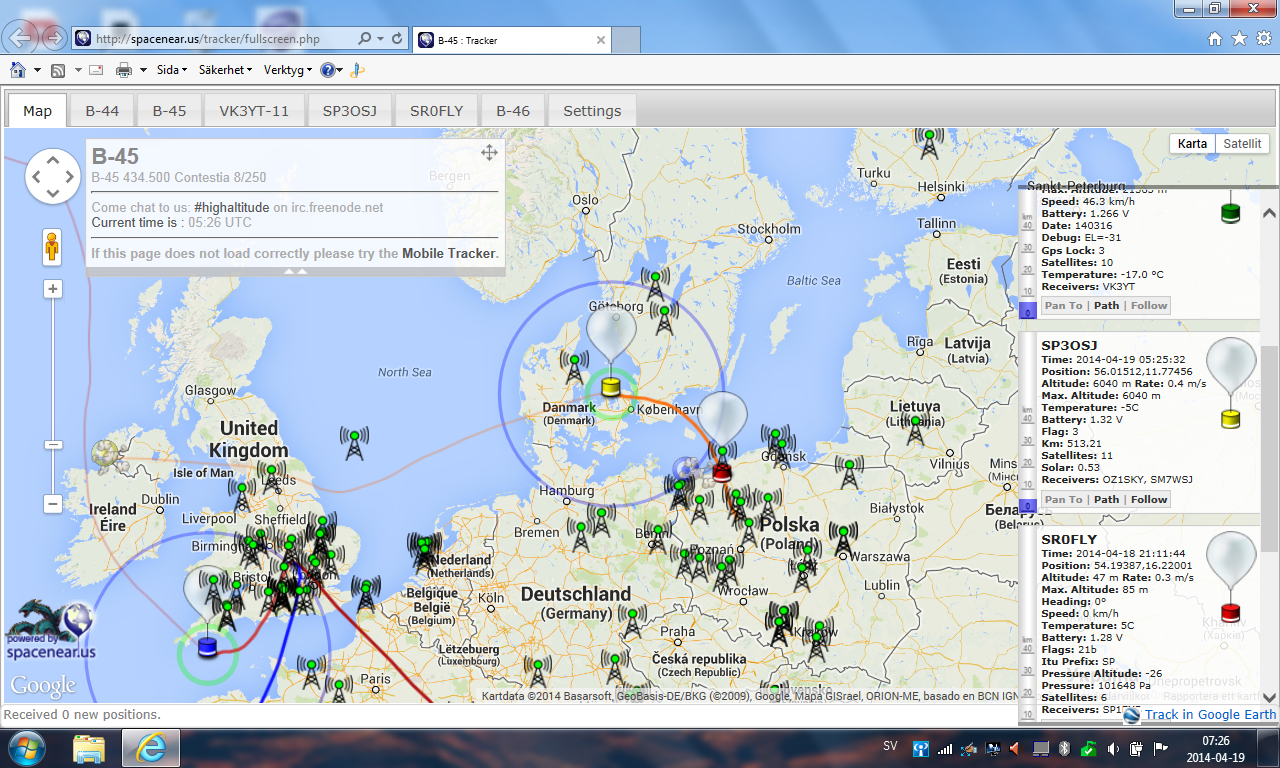The height and width of the screenshot is (768, 1280).
Task: Go back with the browser Back arrow
Action: coord(22,39)
